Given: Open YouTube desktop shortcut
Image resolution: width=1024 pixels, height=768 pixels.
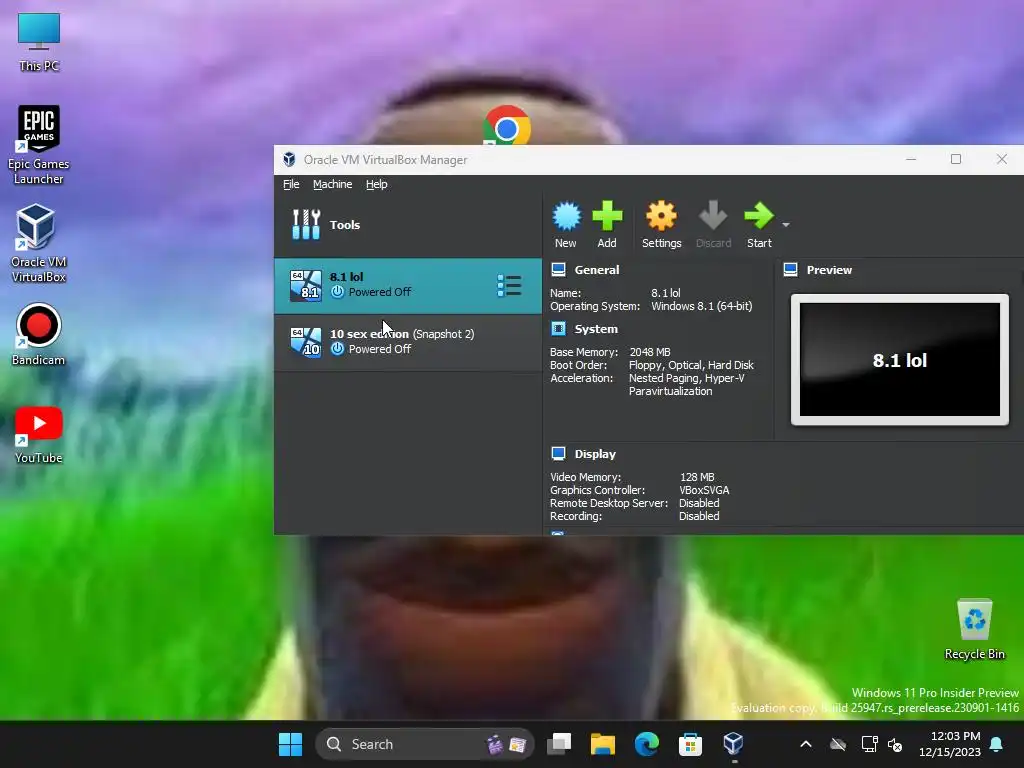Looking at the screenshot, I should coord(39,434).
